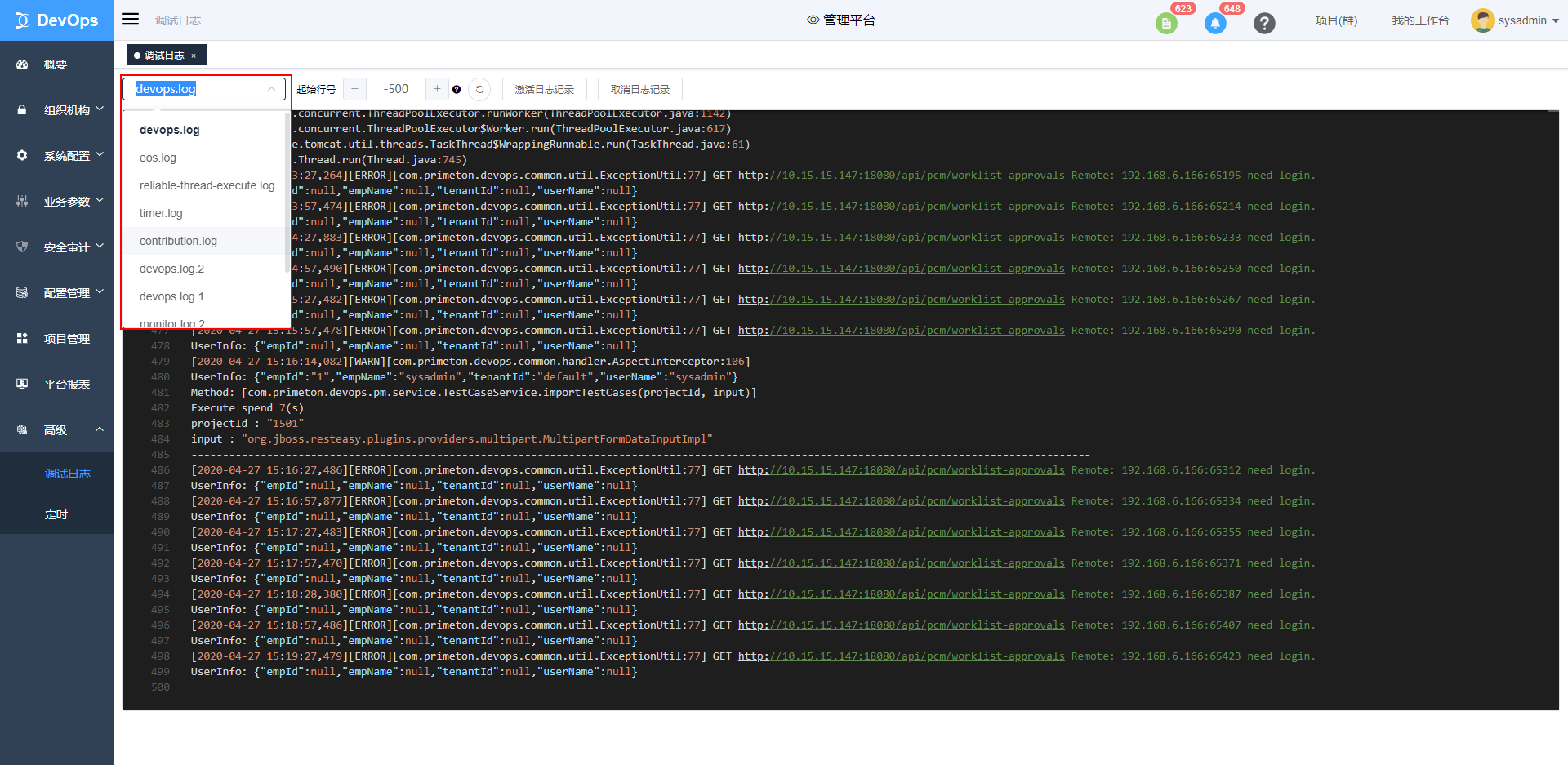Click the DevOps logo icon
Viewport: 1568px width, 765px height.
(x=22, y=20)
